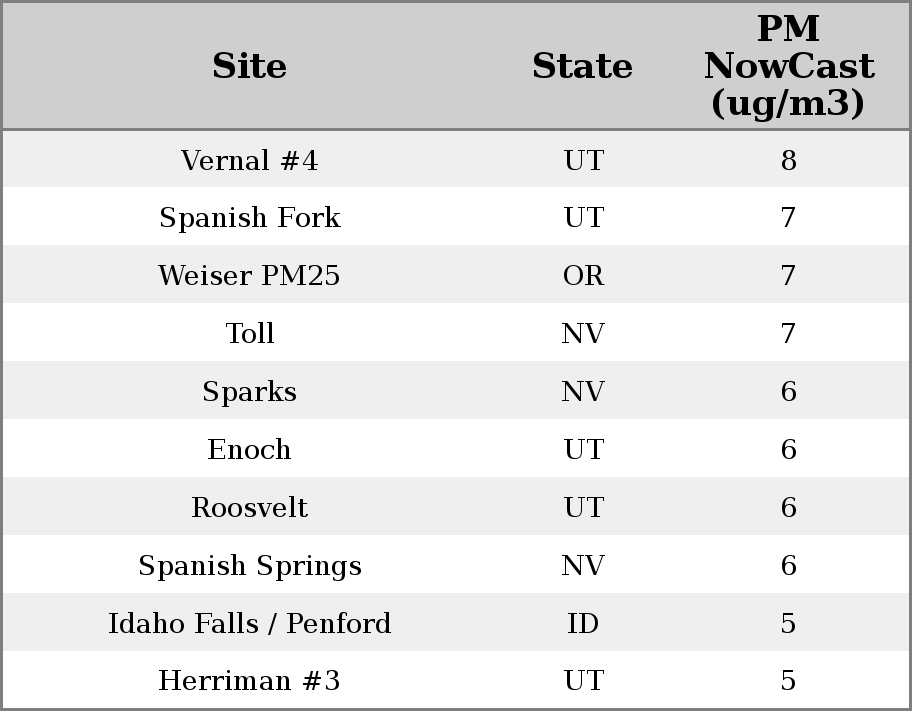Click the Idaho Falls / Penford site
Image resolution: width=912 pixels, height=711 pixels.
(249, 624)
